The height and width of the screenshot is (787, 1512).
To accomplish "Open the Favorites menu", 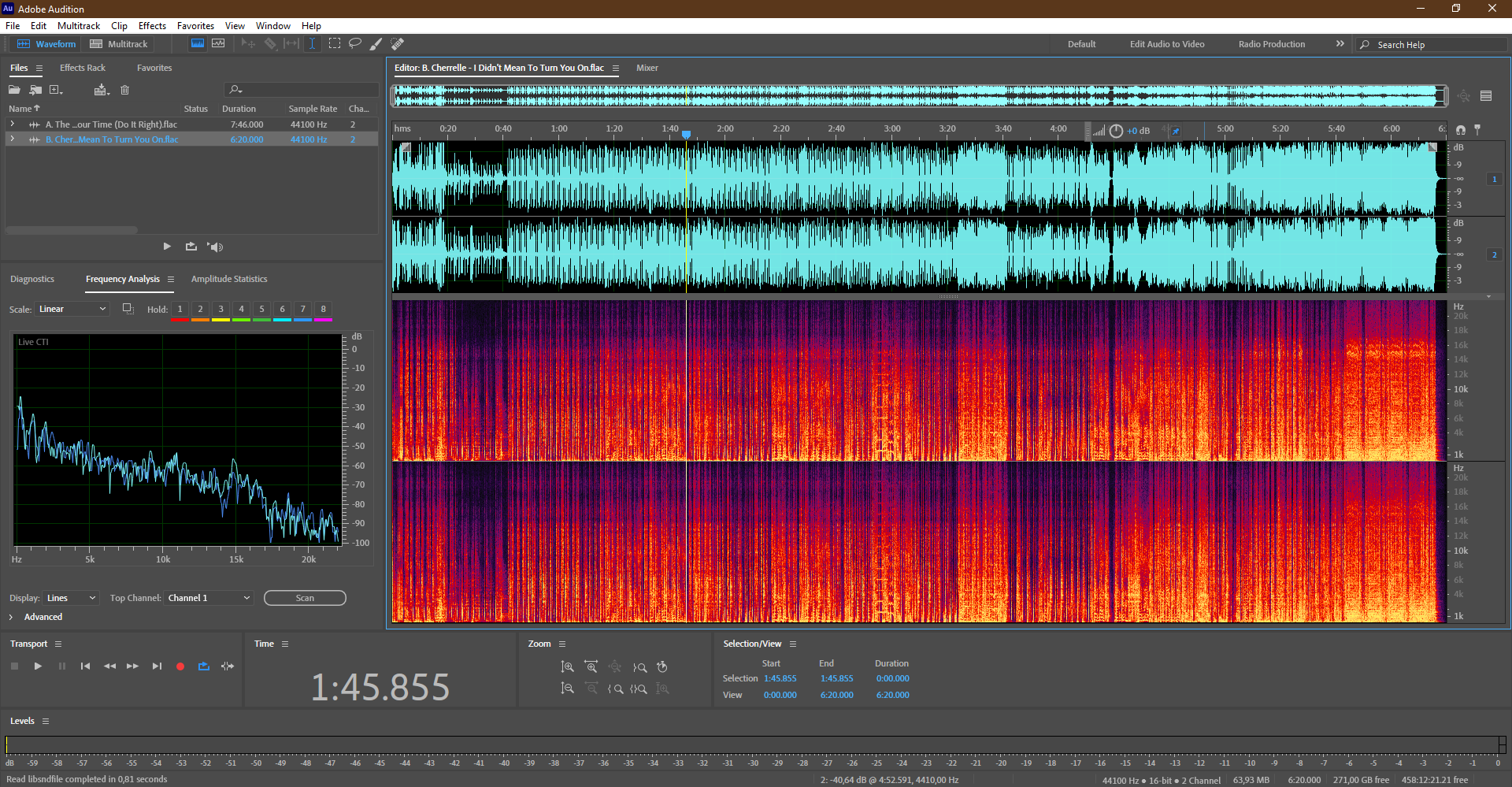I will (195, 26).
